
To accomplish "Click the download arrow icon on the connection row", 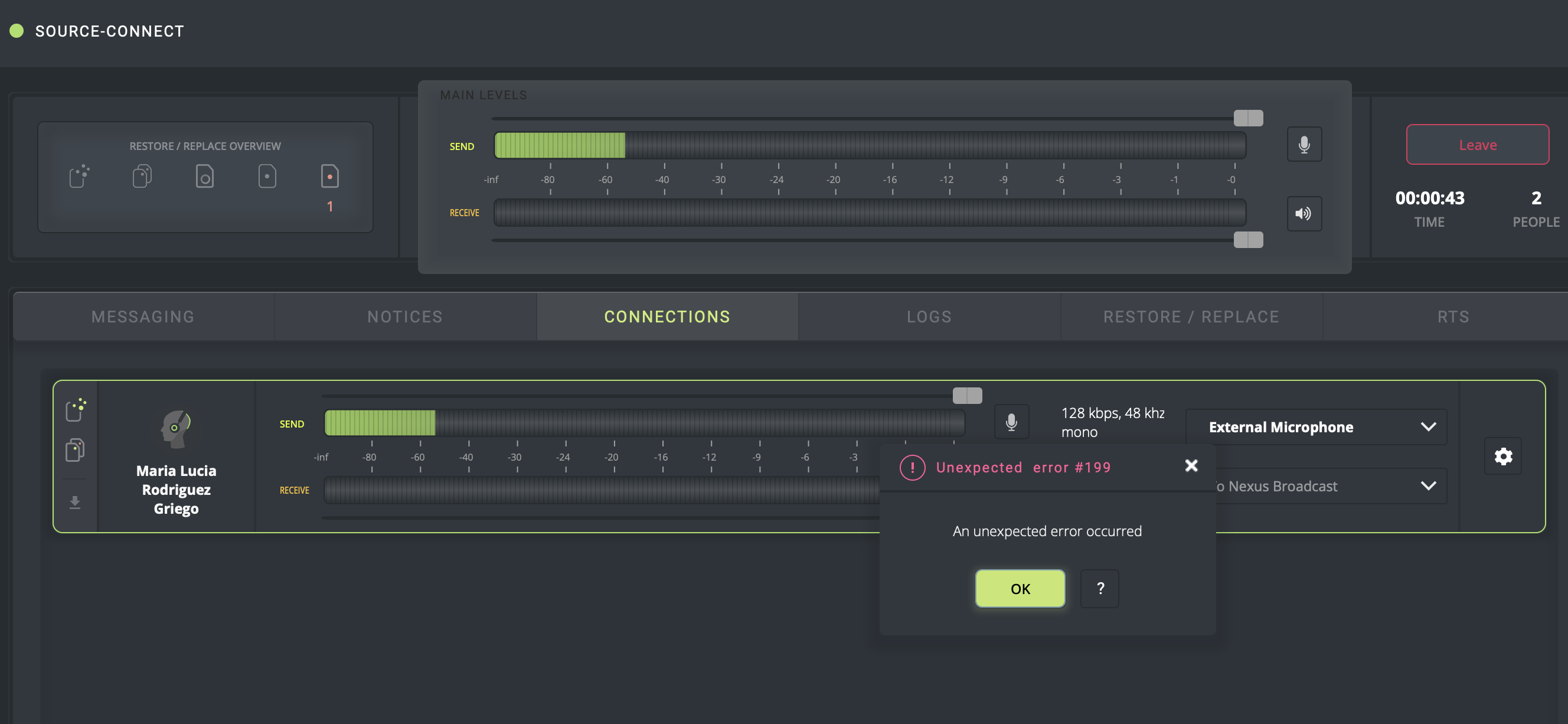I will (75, 503).
